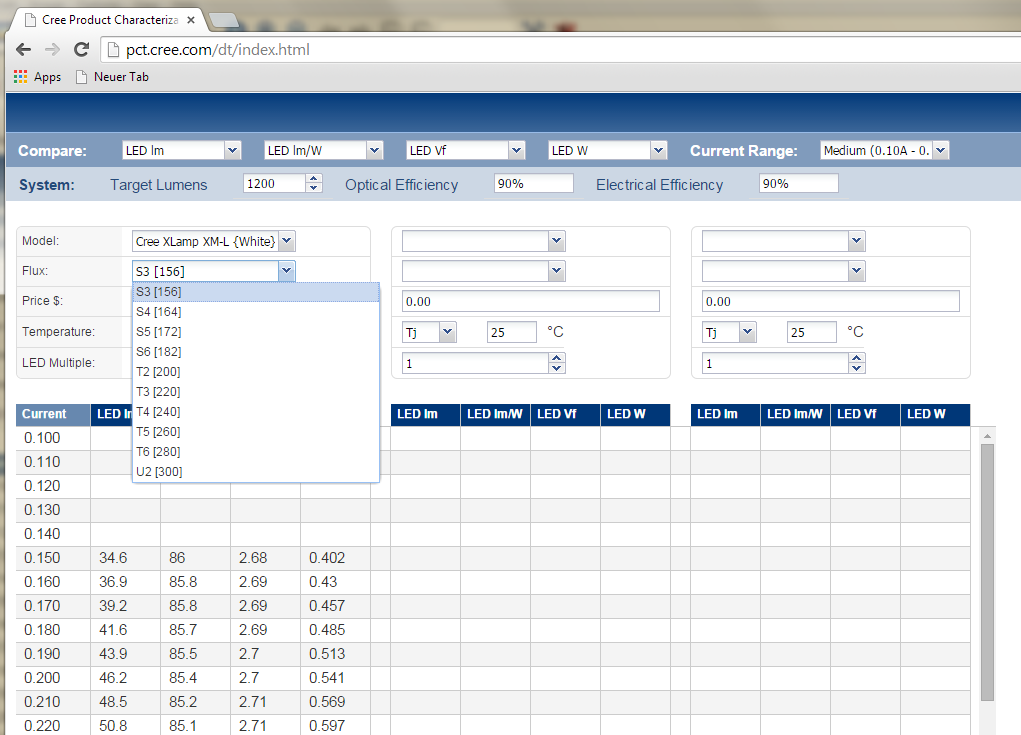Click the third panel's price 0.00 field
The height and width of the screenshot is (735, 1021).
[831, 301]
